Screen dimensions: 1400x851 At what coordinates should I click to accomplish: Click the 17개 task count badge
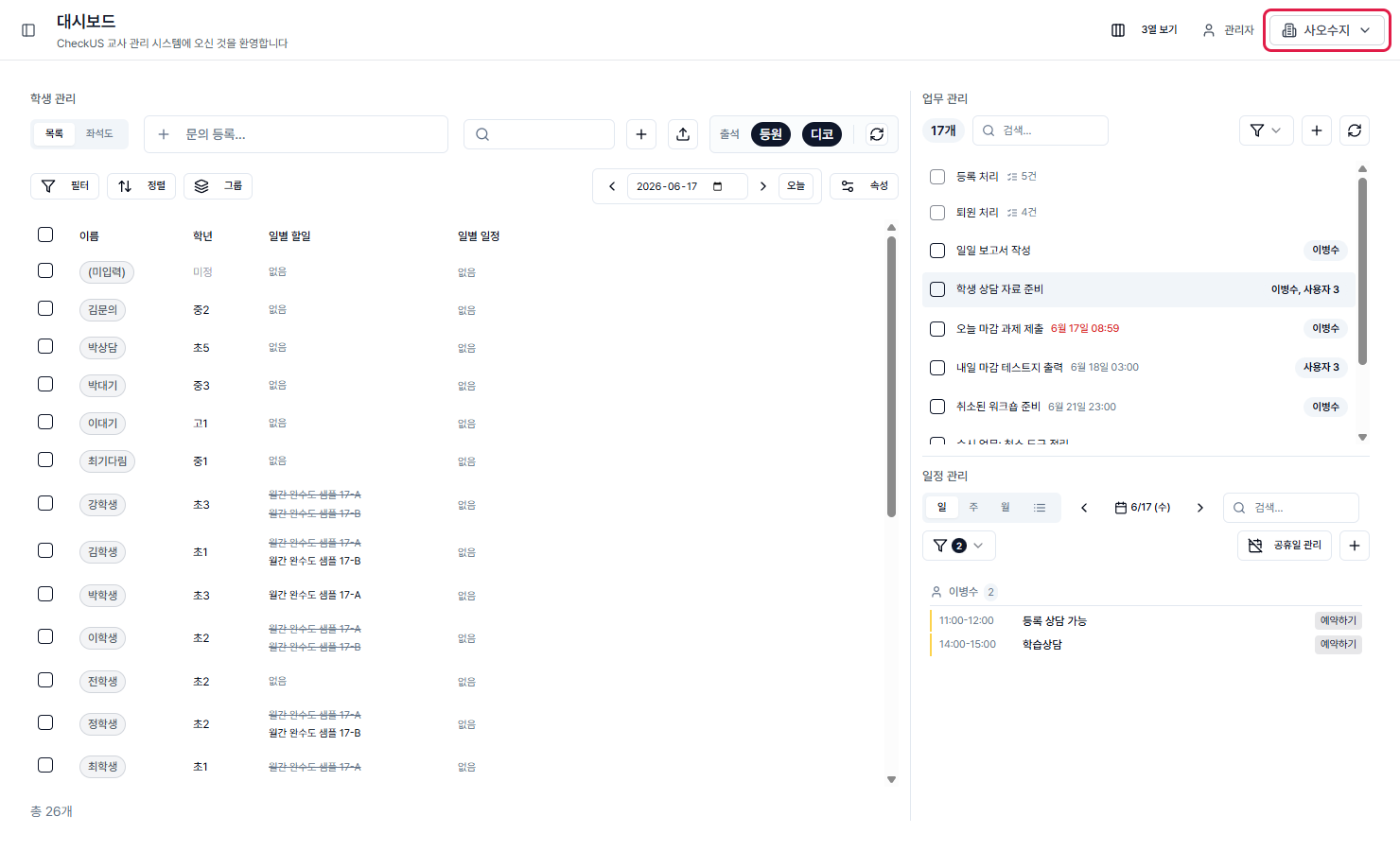point(943,130)
